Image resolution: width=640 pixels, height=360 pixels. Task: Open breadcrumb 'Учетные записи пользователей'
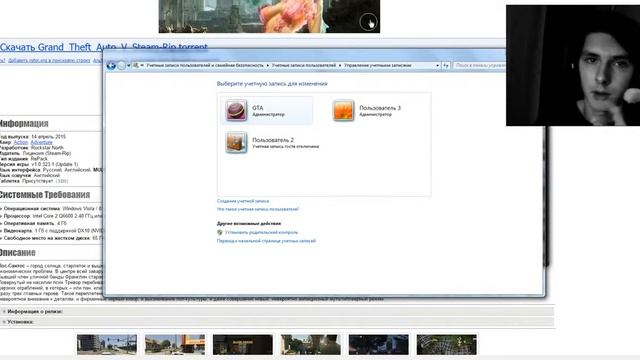pyautogui.click(x=304, y=65)
